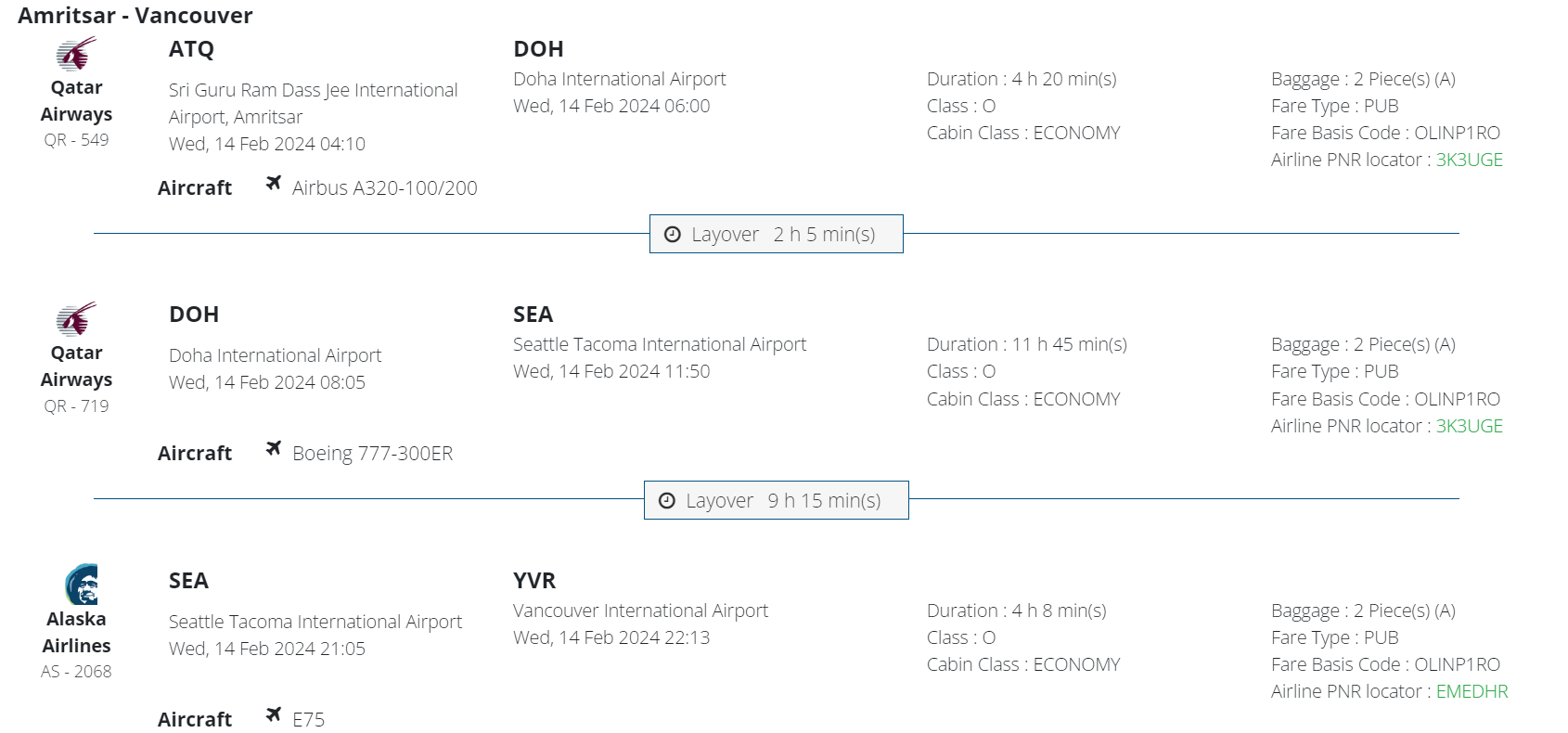The width and height of the screenshot is (1568, 733).
Task: Click the airplane icon beside Airbus A320-100/200
Action: (273, 184)
